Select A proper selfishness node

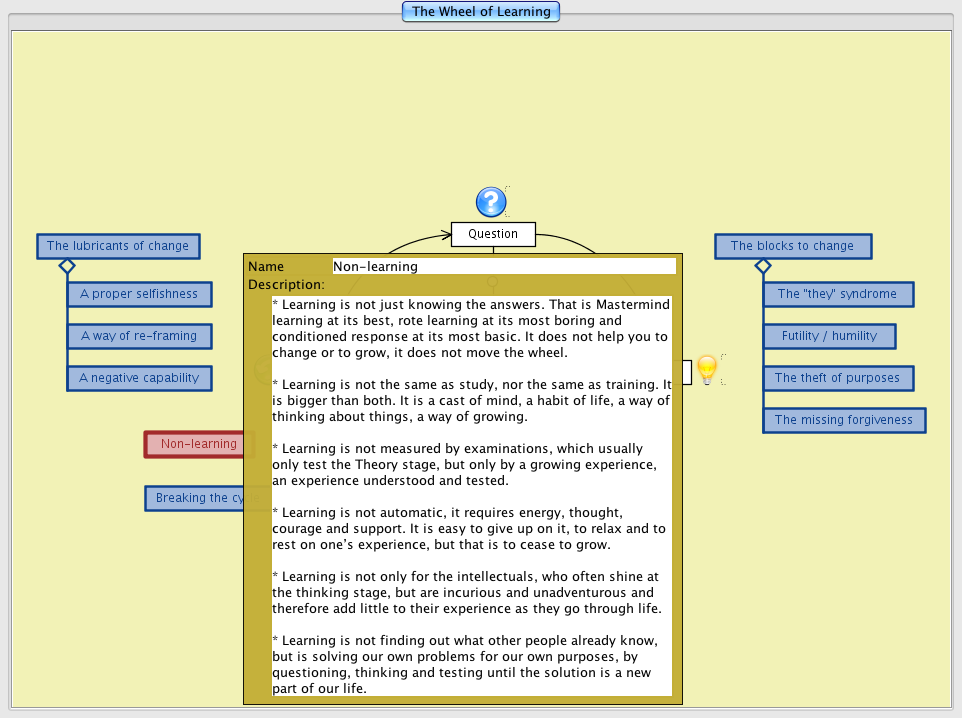coord(139,294)
